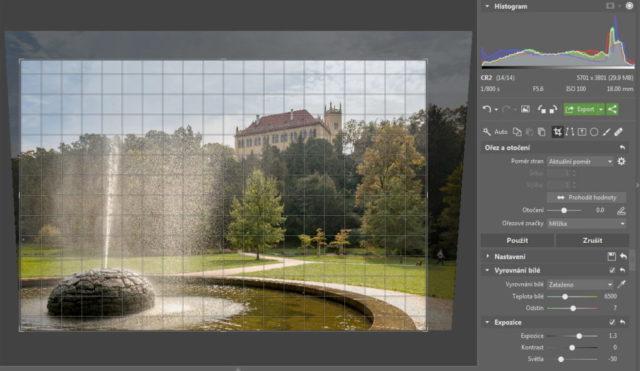The height and width of the screenshot is (371, 640).
Task: Rotate the photo right
Action: (x=553, y=109)
